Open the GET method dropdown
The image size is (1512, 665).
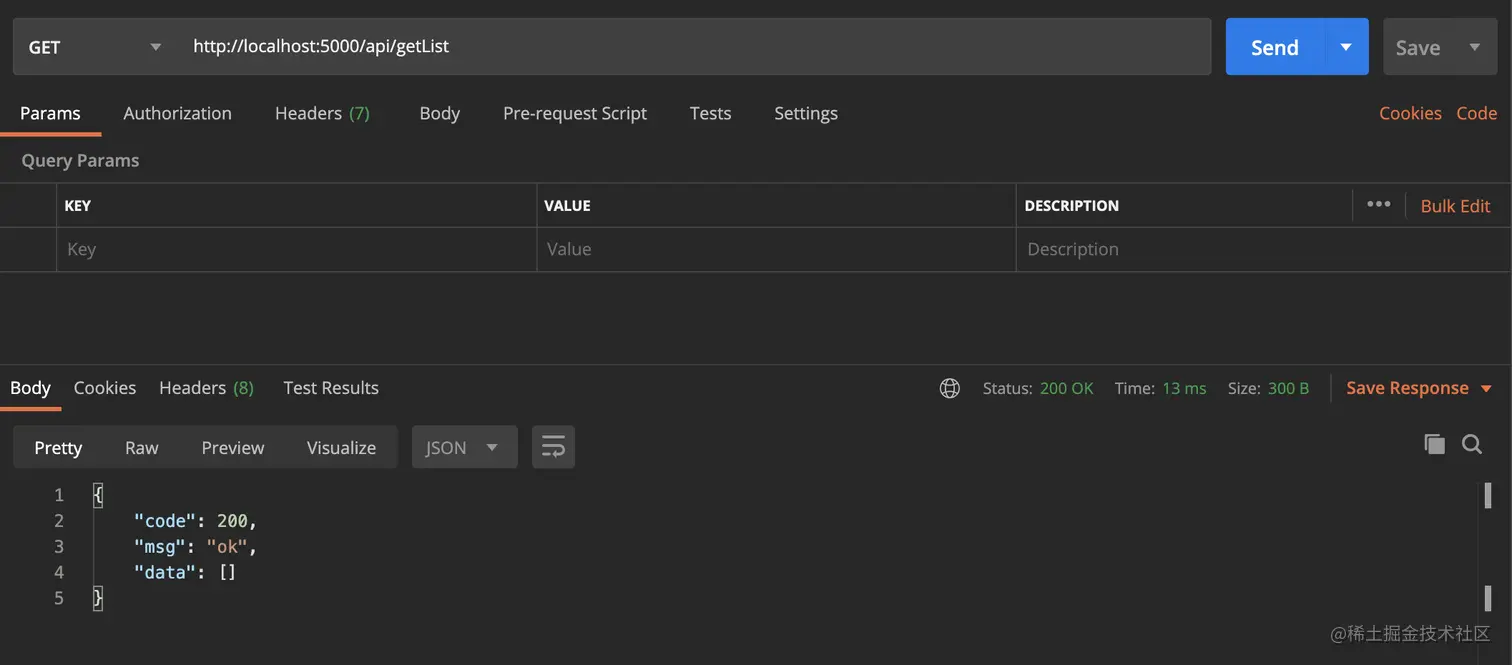click(x=93, y=47)
